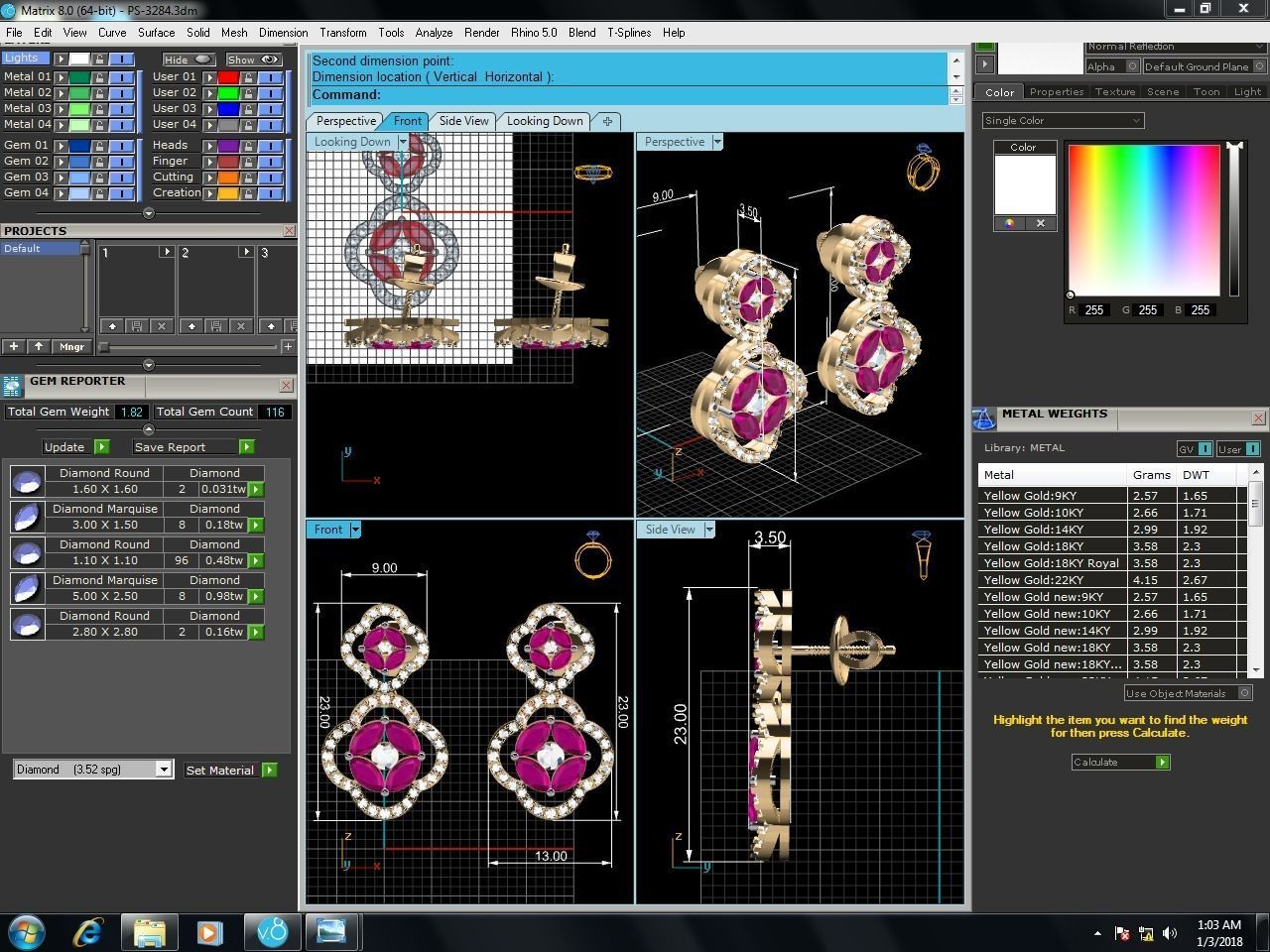Click the Metal Weights panel icon
Screen dimensions: 1270x952
click(x=983, y=419)
